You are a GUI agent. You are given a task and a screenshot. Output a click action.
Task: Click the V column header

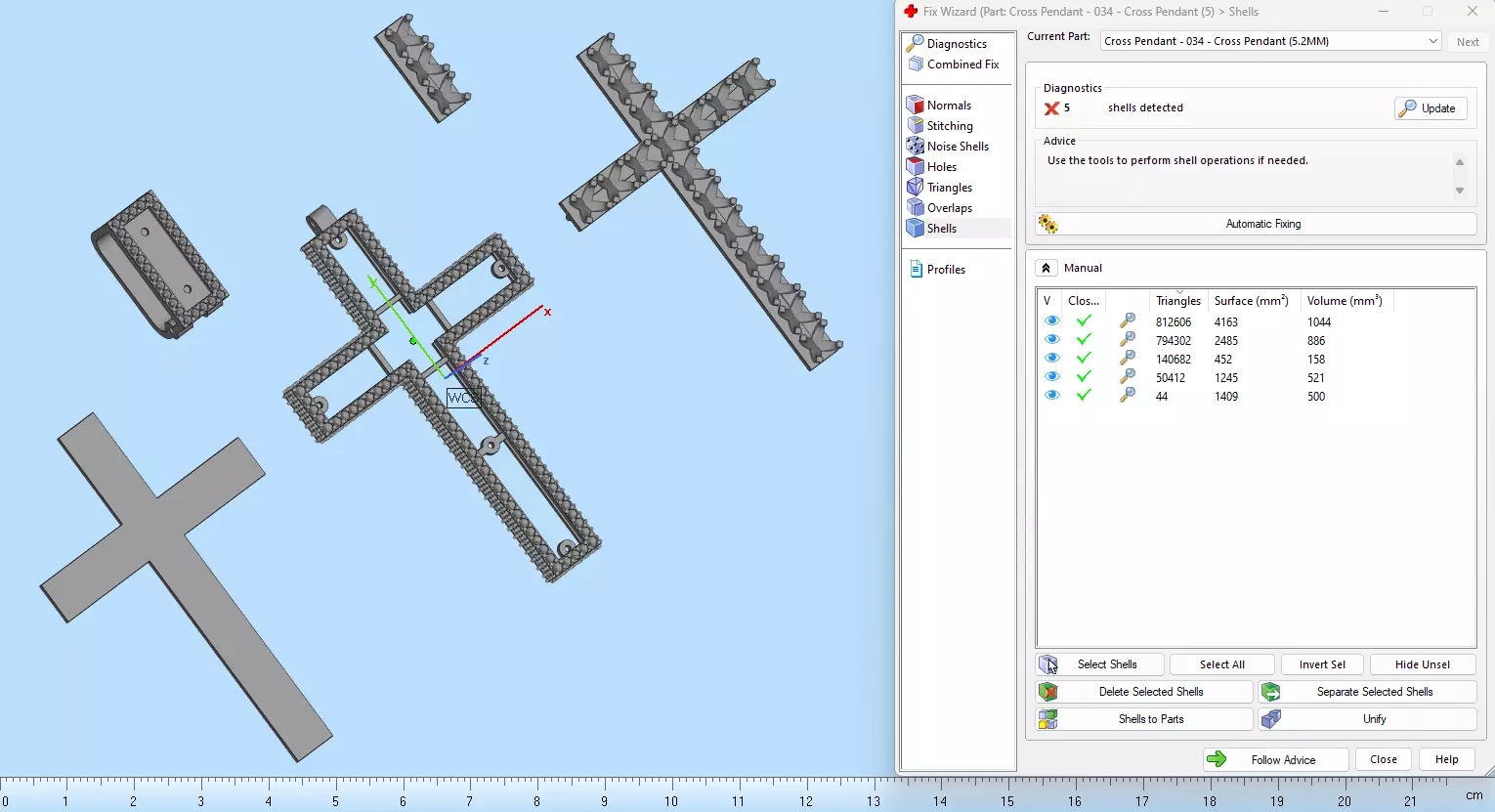tap(1049, 301)
